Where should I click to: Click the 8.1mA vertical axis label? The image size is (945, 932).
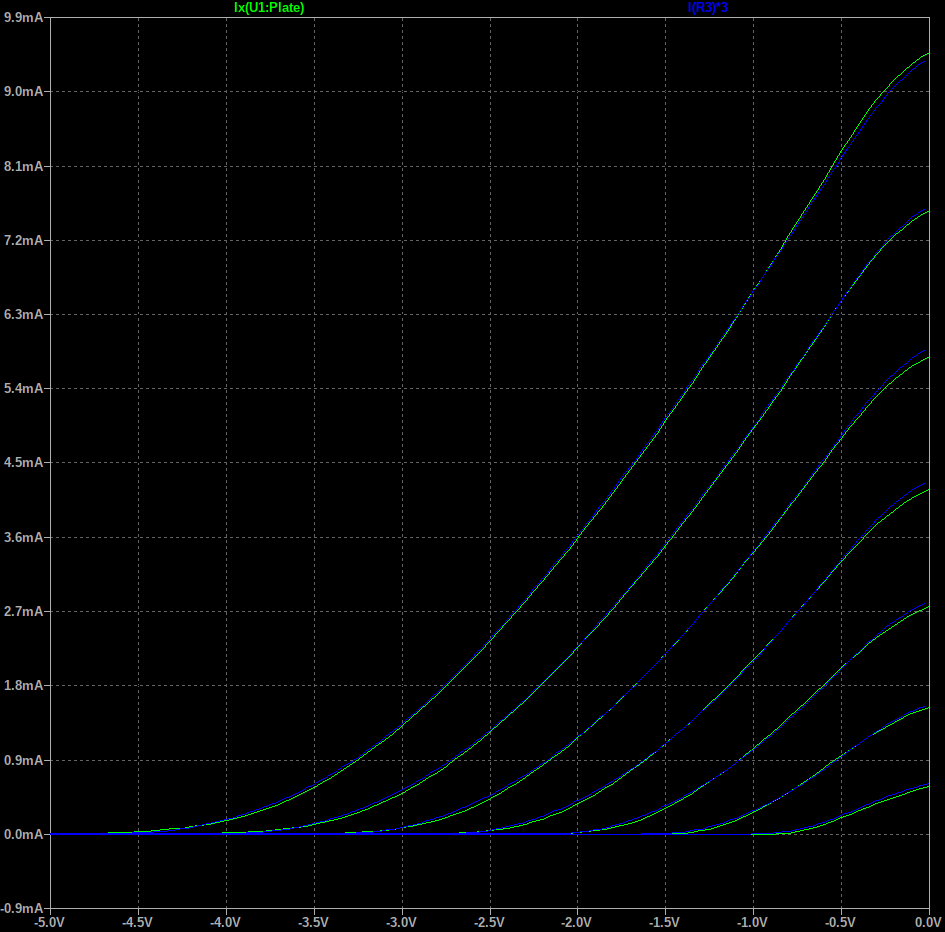pyautogui.click(x=24, y=166)
